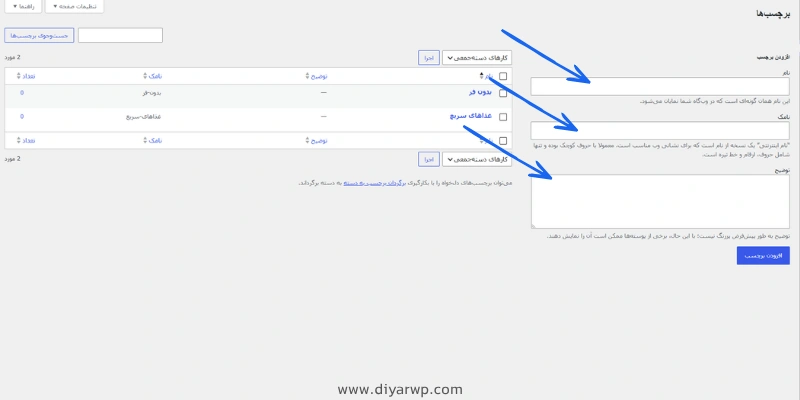Check the checkbox for tag بدون فر

[503, 93]
